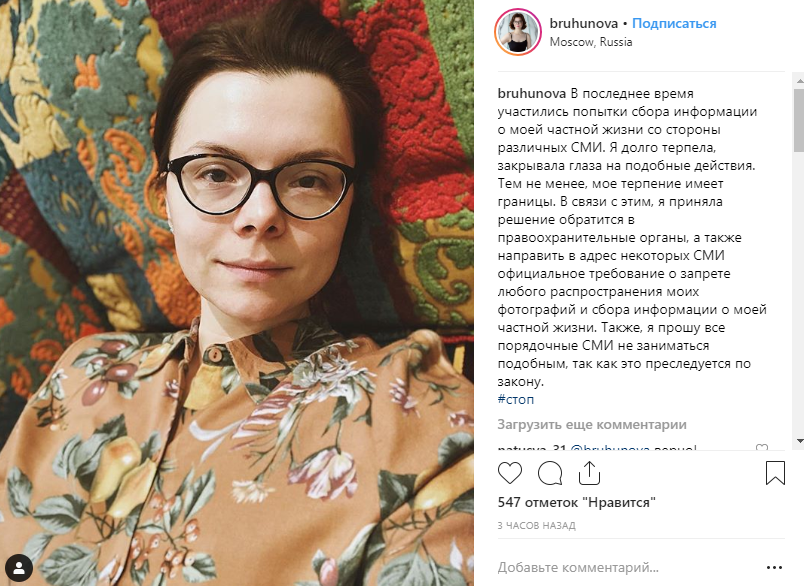804x586 pixels.
Task: Save the post with the bookmark icon
Action: (775, 473)
